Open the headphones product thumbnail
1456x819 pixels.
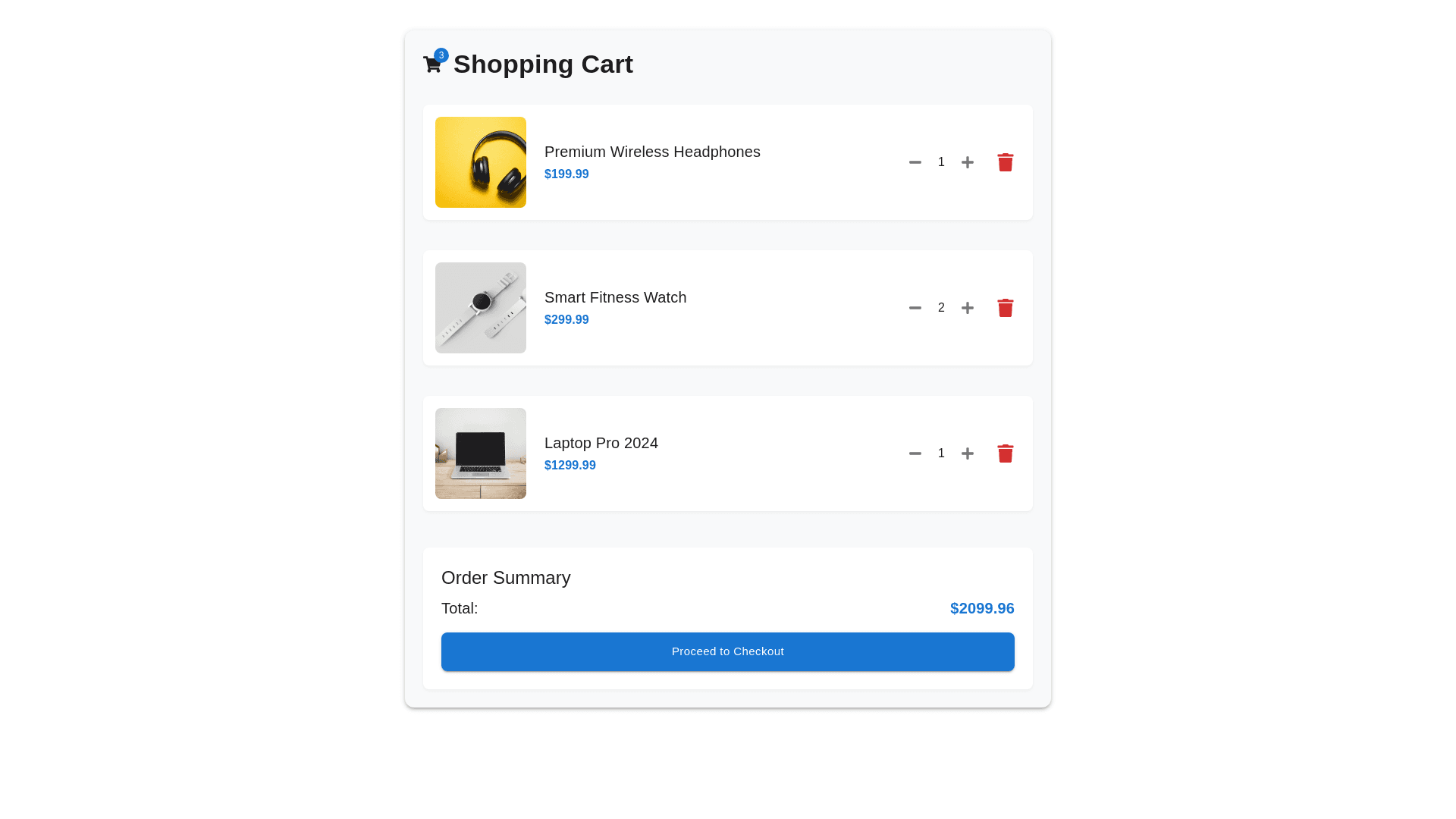(x=481, y=162)
